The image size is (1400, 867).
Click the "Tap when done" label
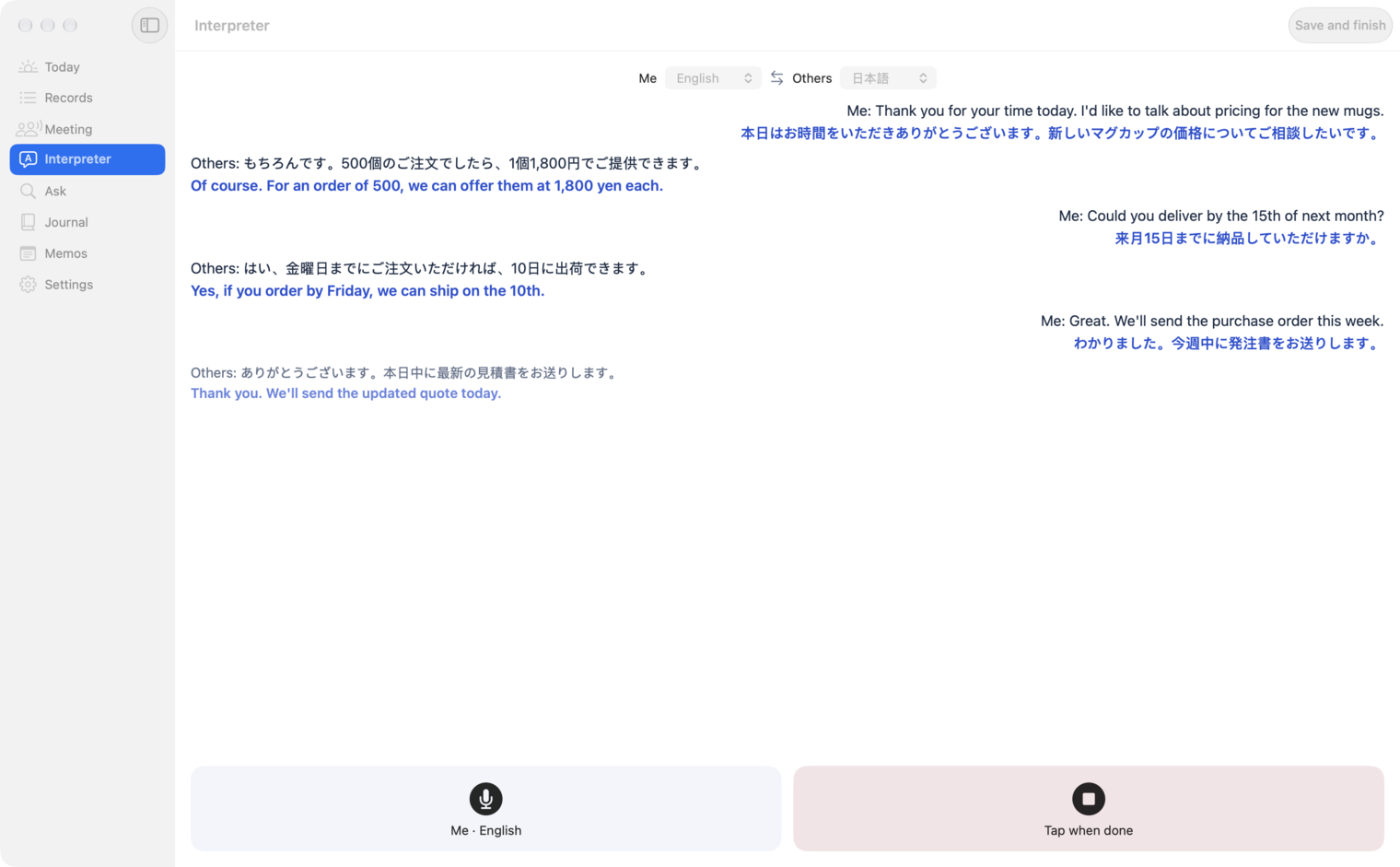1089,830
